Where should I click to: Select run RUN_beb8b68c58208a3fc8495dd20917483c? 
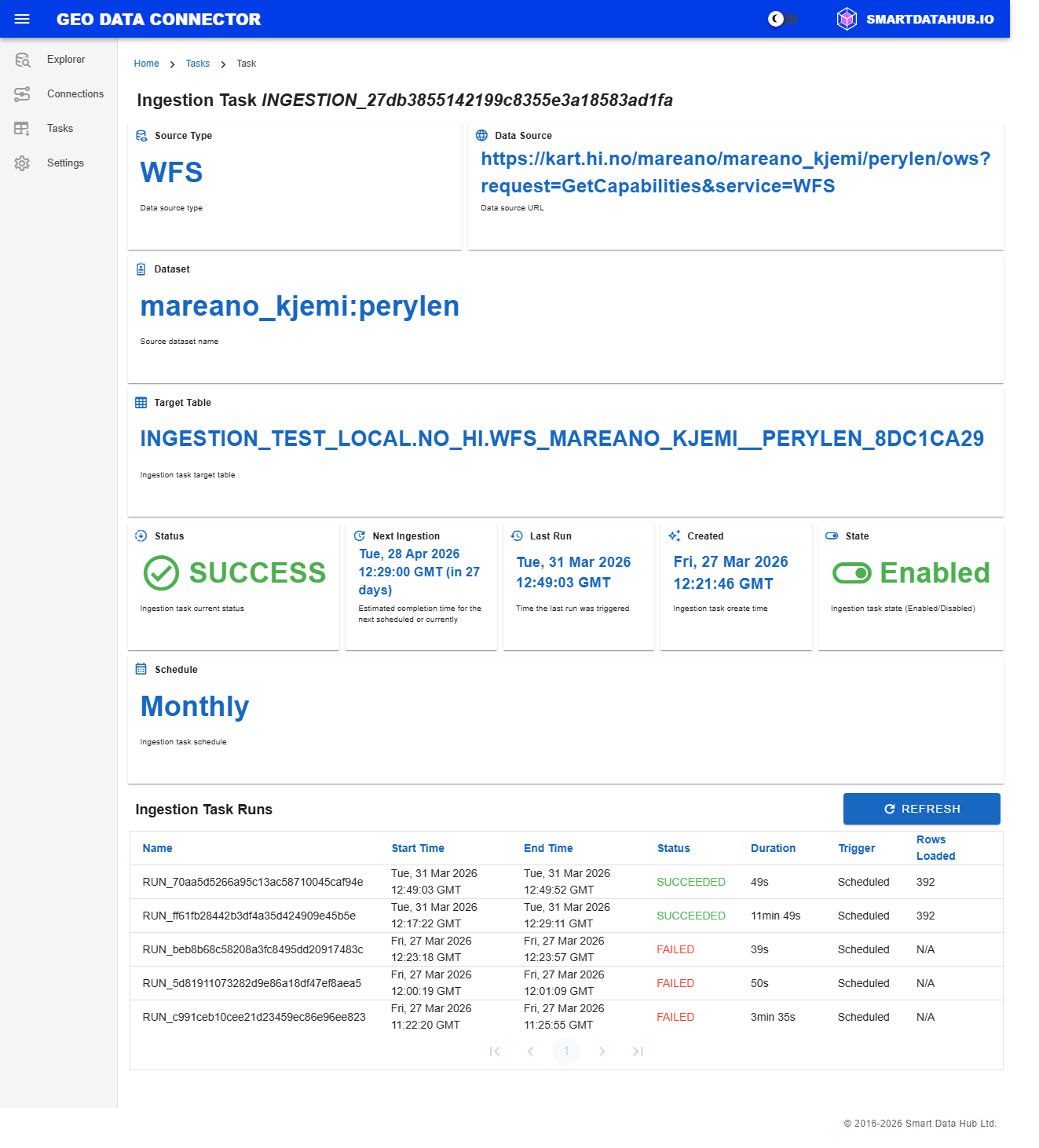coord(253,949)
